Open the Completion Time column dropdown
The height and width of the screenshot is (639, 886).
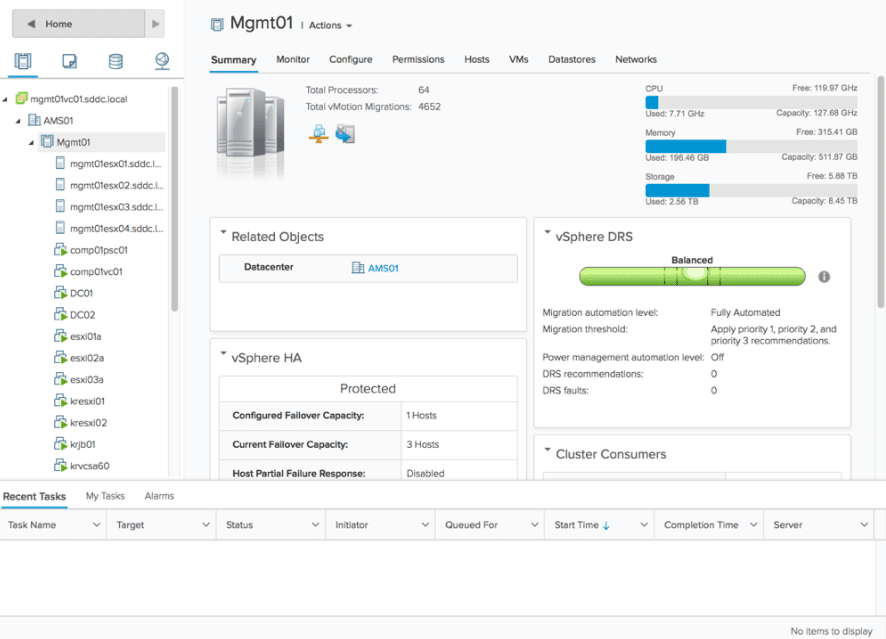coord(753,525)
